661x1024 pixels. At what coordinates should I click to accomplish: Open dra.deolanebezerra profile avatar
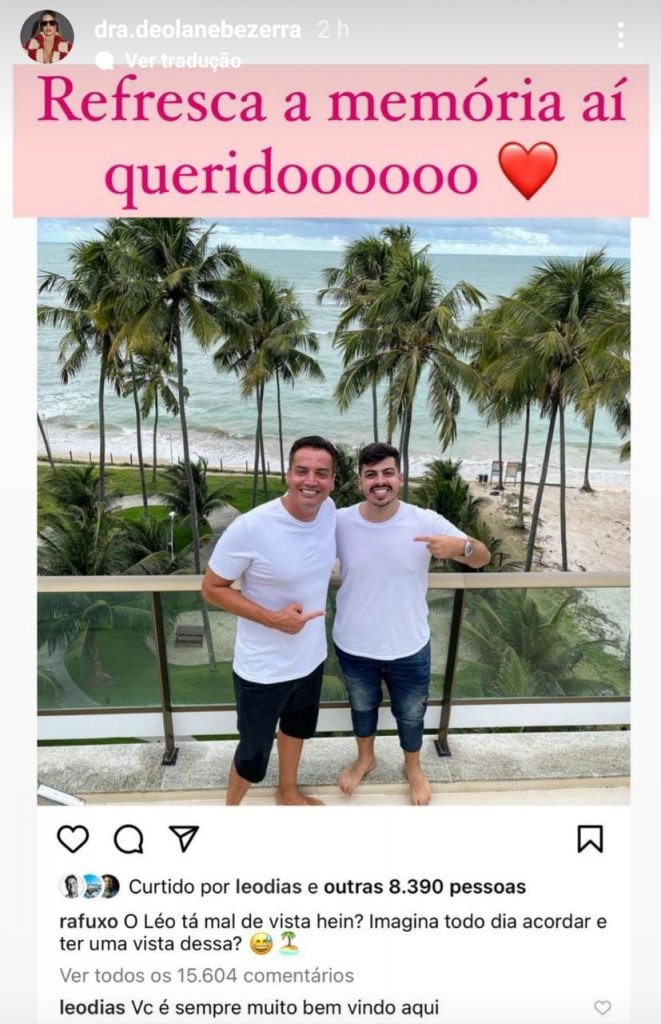click(47, 37)
